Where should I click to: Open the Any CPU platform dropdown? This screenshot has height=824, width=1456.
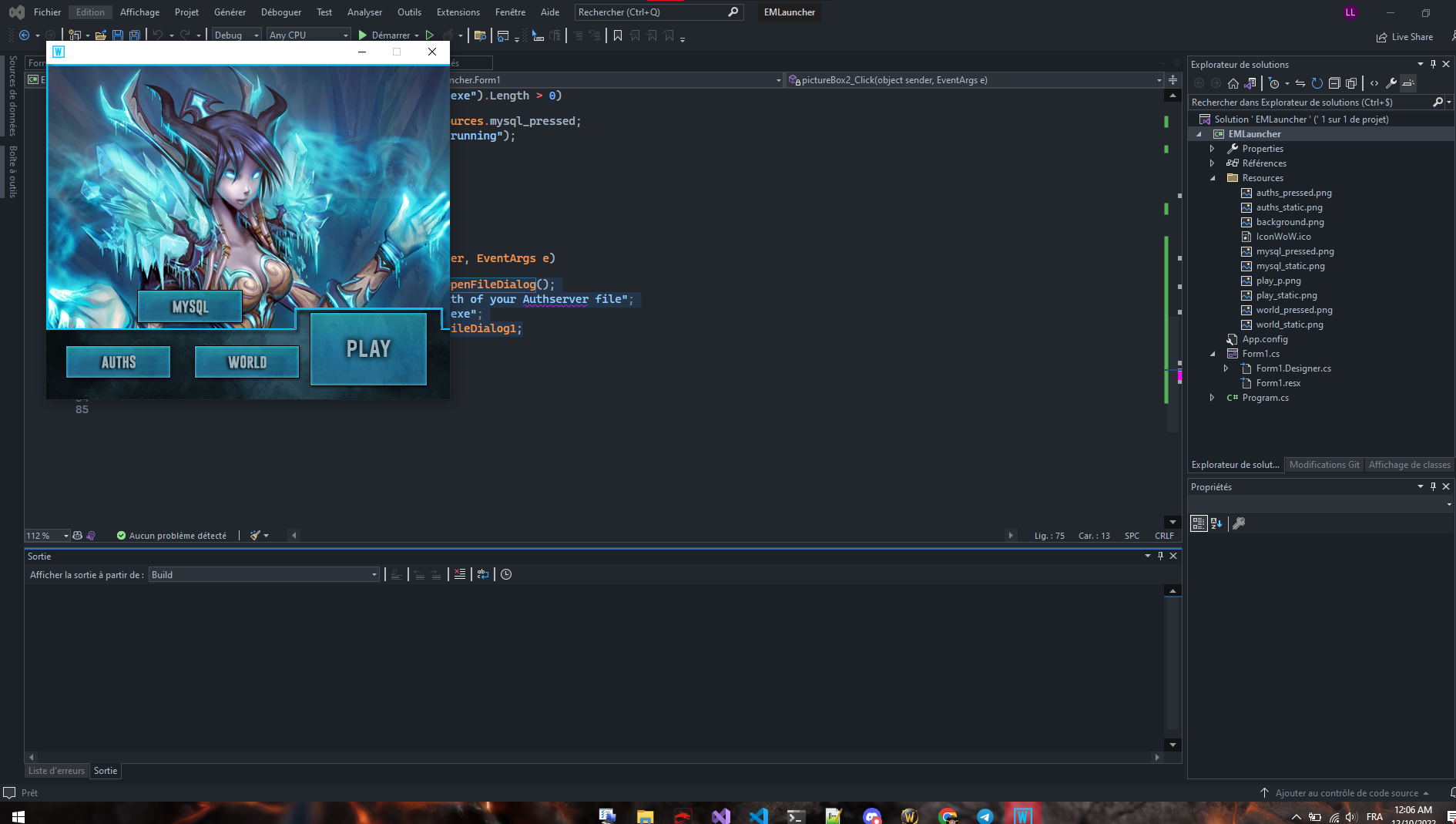coord(308,35)
